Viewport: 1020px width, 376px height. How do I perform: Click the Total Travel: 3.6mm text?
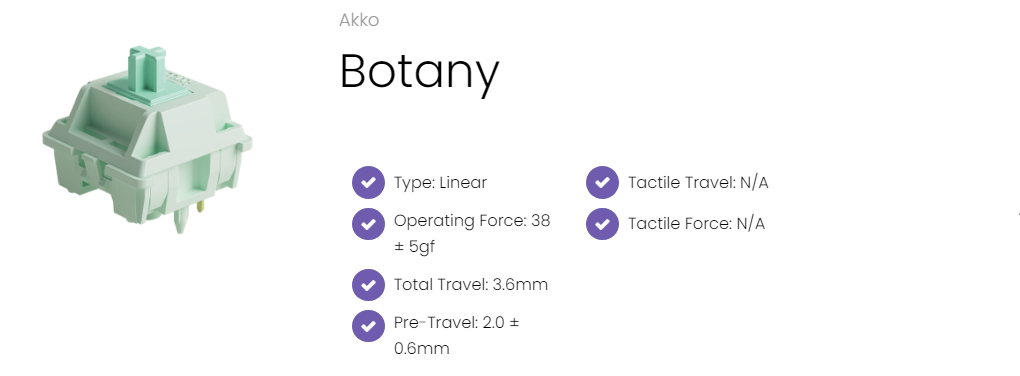point(471,285)
